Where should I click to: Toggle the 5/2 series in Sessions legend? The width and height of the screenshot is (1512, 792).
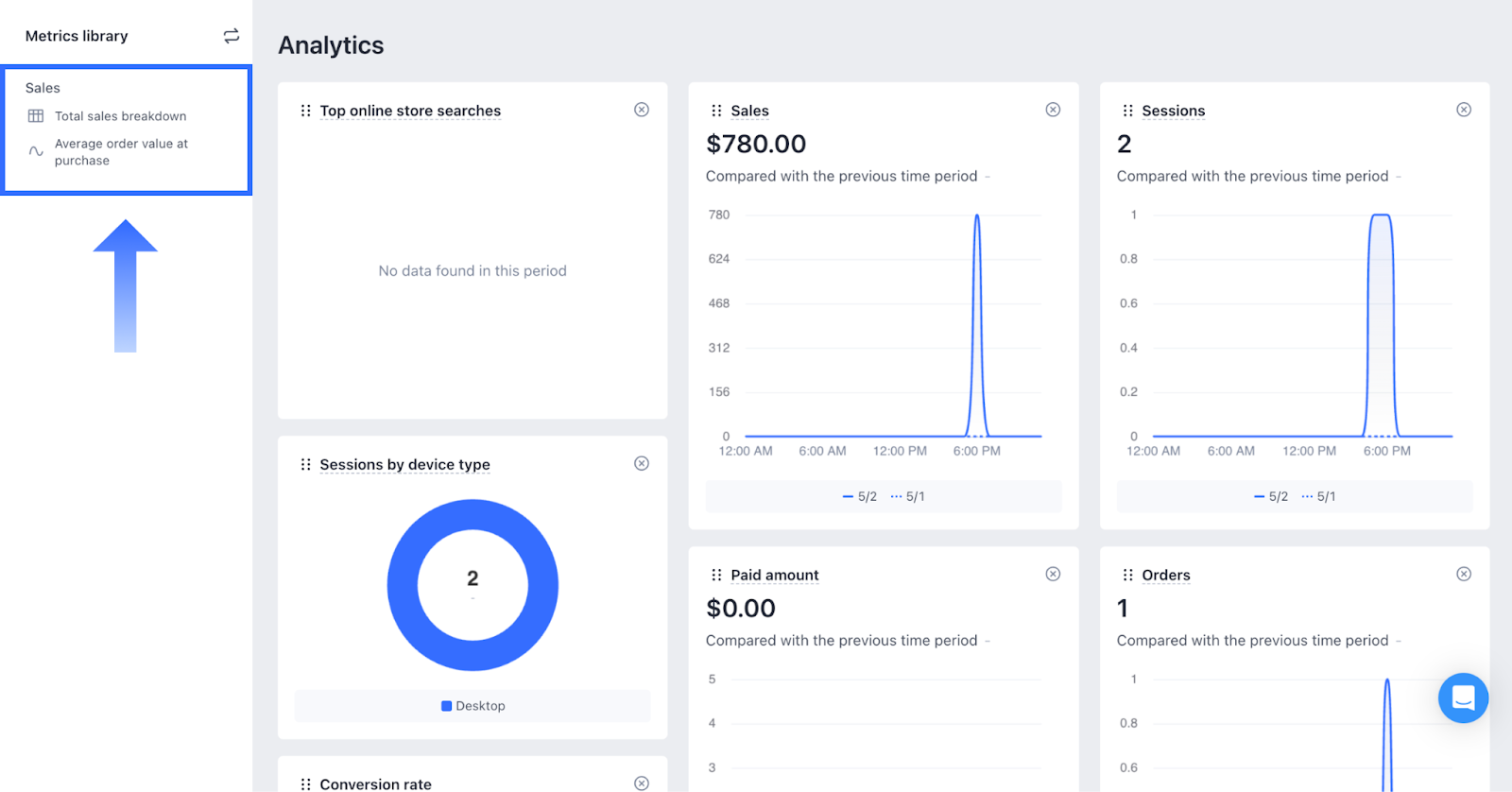(1271, 496)
